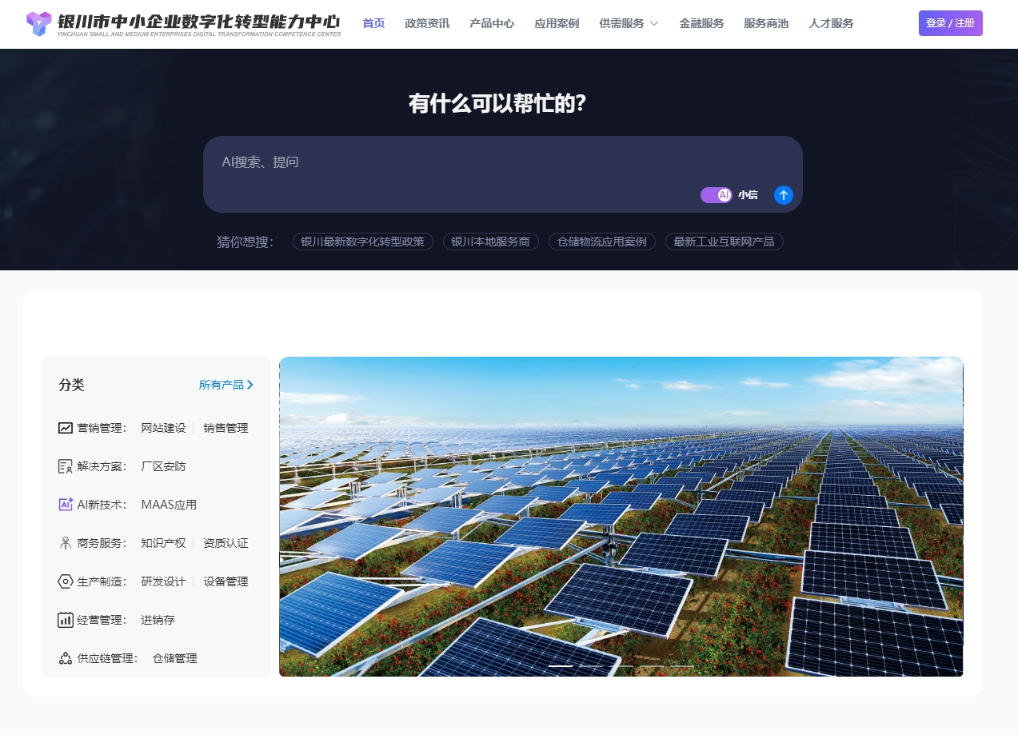The height and width of the screenshot is (735, 1018).
Task: Expand the 供需服务 dropdown menu
Action: click(628, 23)
